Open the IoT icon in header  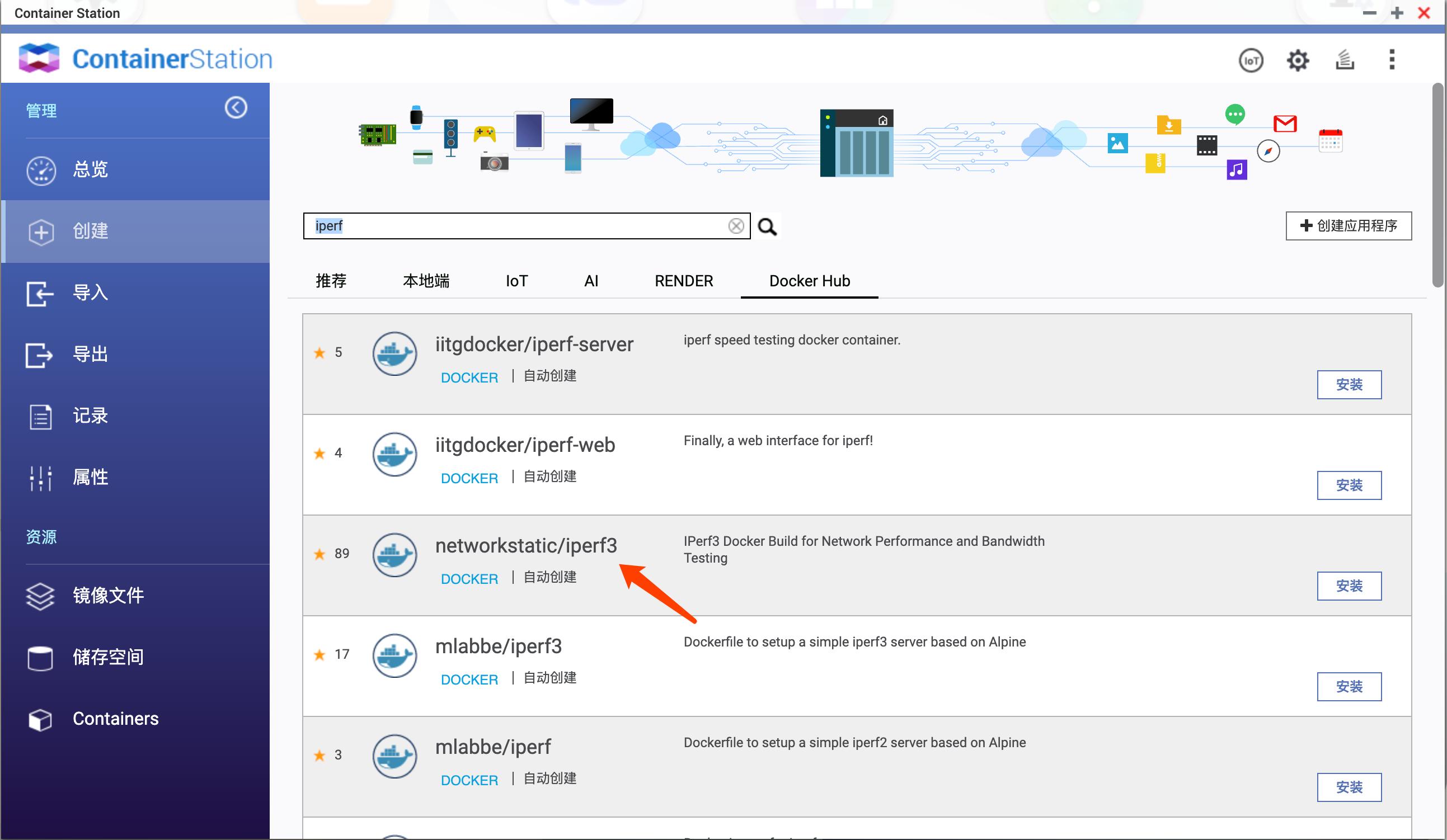tap(1251, 60)
